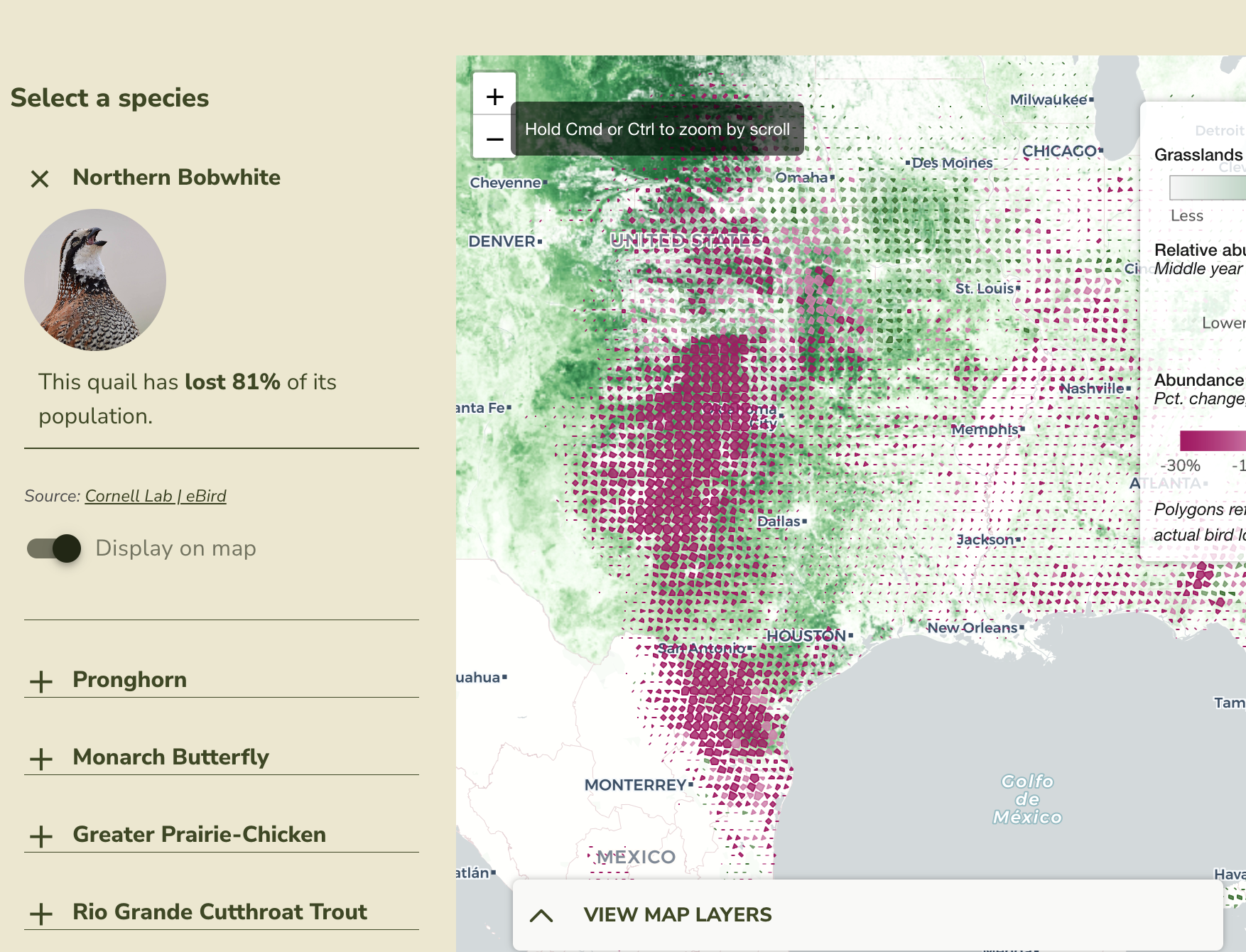
Task: Collapse the Northern Bobwhite section
Action: pos(40,178)
